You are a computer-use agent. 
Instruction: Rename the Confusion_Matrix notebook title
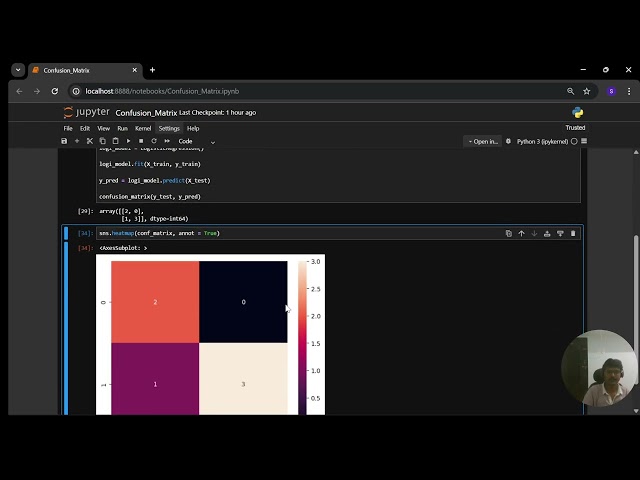(x=146, y=113)
